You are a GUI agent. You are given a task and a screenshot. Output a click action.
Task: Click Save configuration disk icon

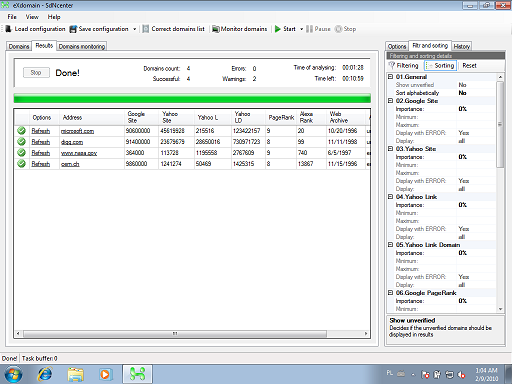pos(73,29)
